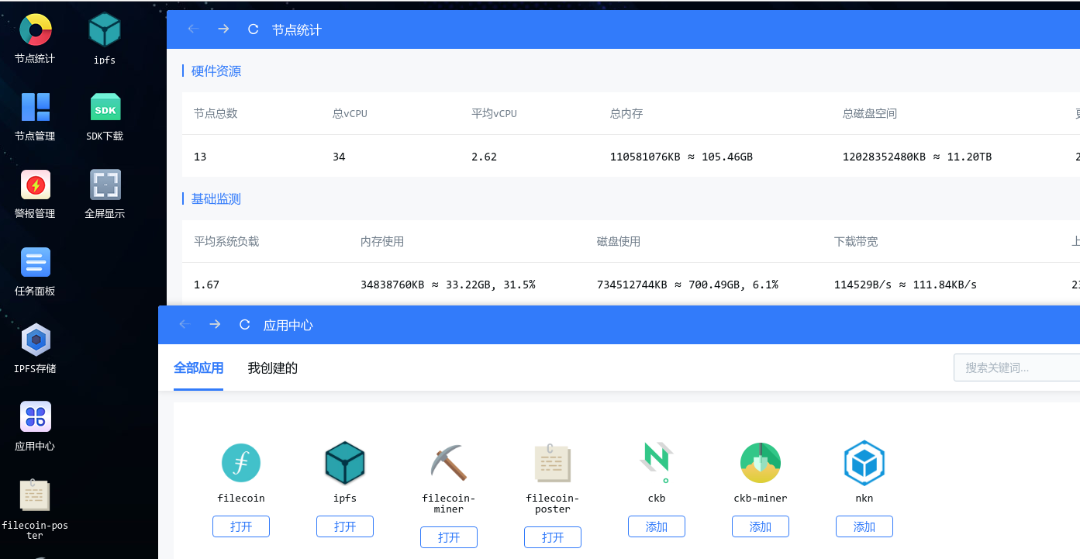The height and width of the screenshot is (559, 1080).
Task: Click the 磁盘使用 column header
Action: pos(619,242)
